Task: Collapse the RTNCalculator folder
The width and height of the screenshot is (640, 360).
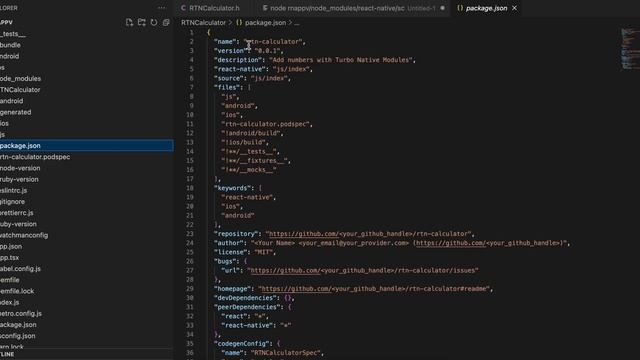Action: 87,90
